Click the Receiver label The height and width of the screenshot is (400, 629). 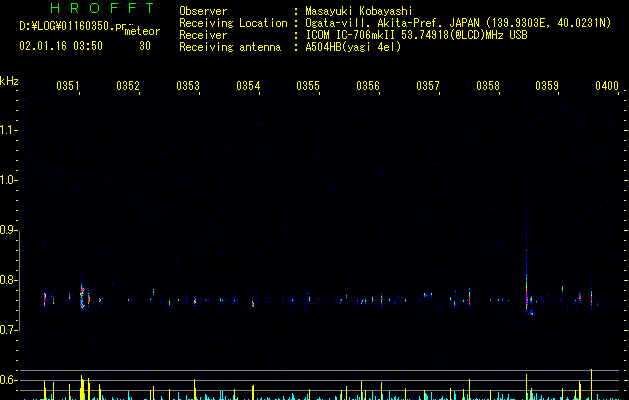click(203, 35)
